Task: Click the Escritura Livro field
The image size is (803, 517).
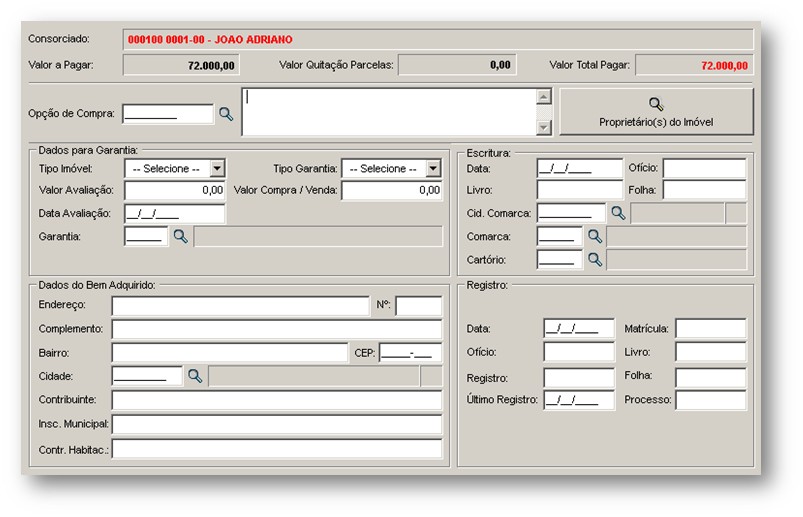Action: 580,190
